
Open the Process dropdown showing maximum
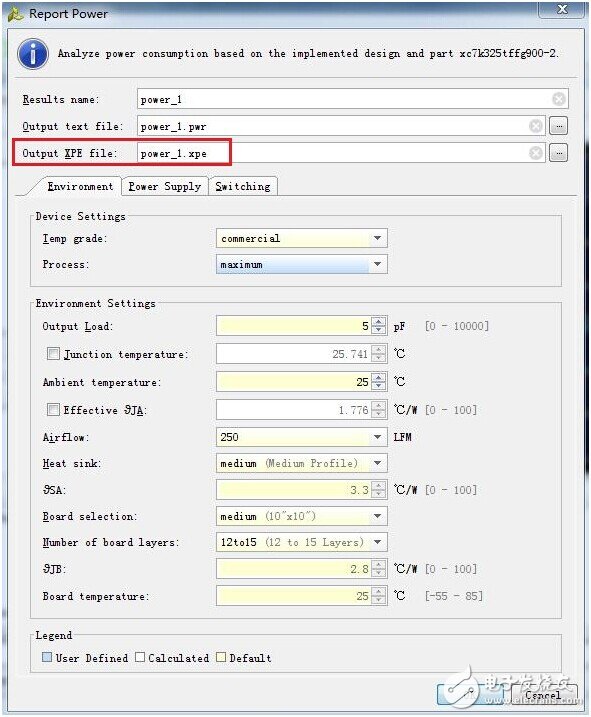click(301, 264)
